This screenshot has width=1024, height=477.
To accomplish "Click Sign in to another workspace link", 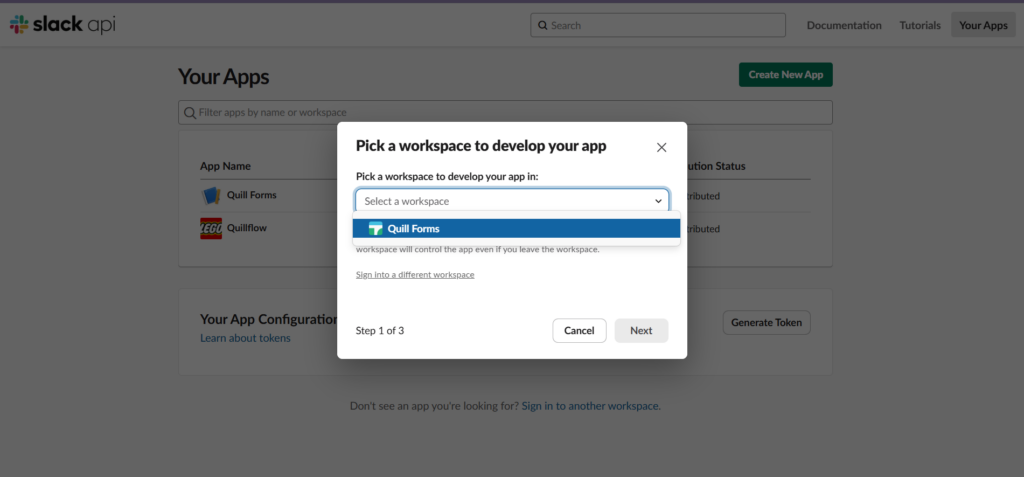I will click(x=590, y=406).
